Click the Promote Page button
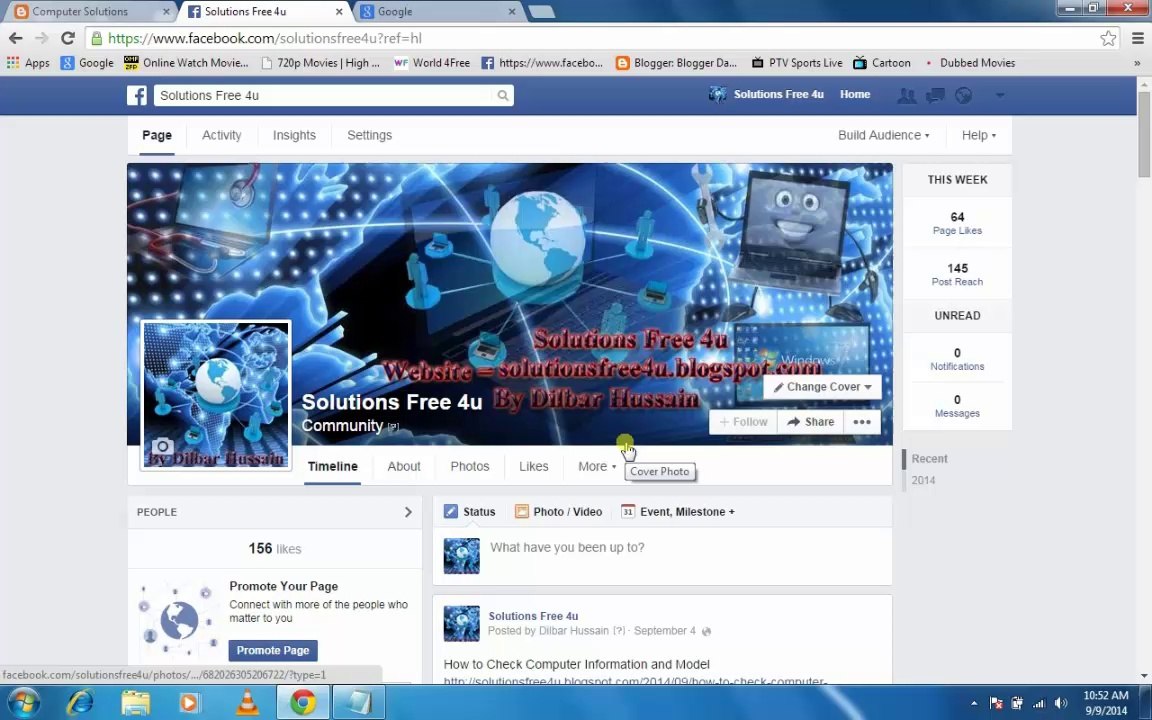Image resolution: width=1152 pixels, height=720 pixels. (273, 650)
